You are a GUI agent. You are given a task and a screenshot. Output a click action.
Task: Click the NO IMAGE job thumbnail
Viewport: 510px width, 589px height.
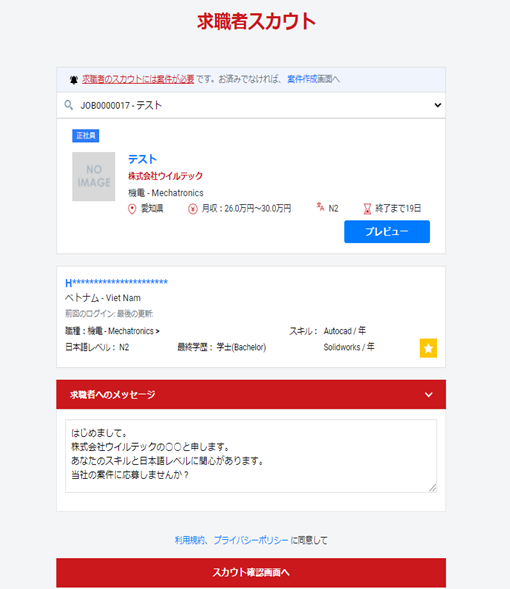94,177
